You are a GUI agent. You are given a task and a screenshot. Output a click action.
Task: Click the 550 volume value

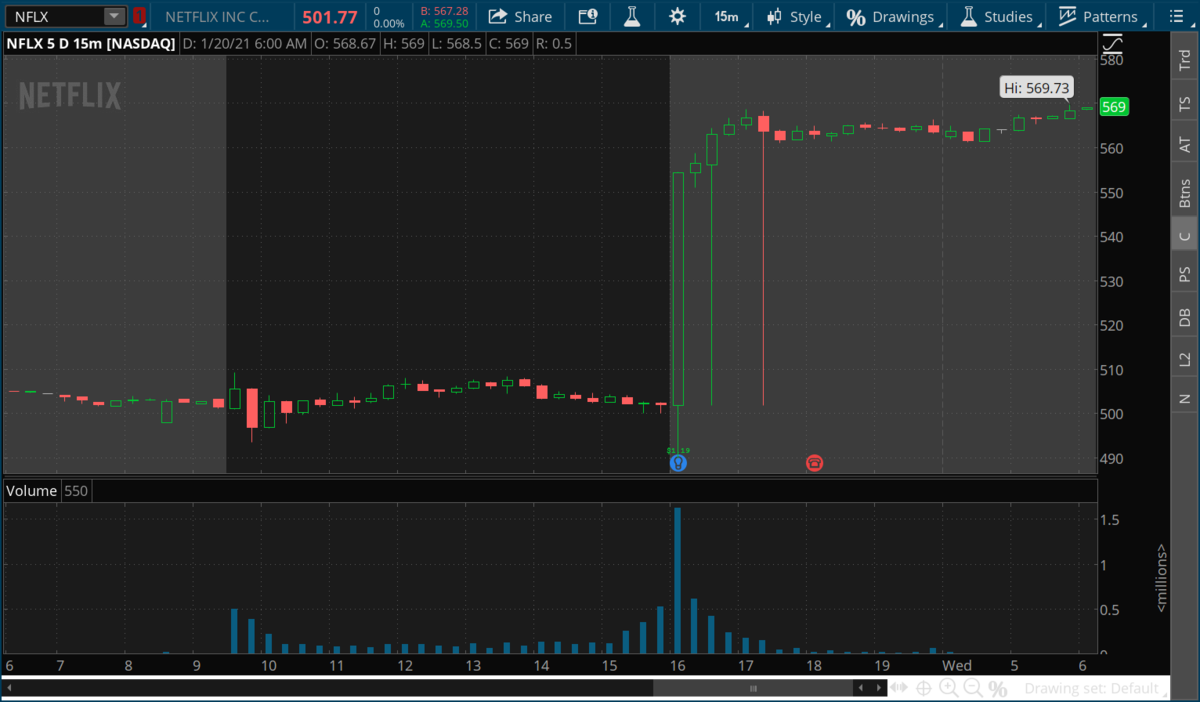point(76,491)
